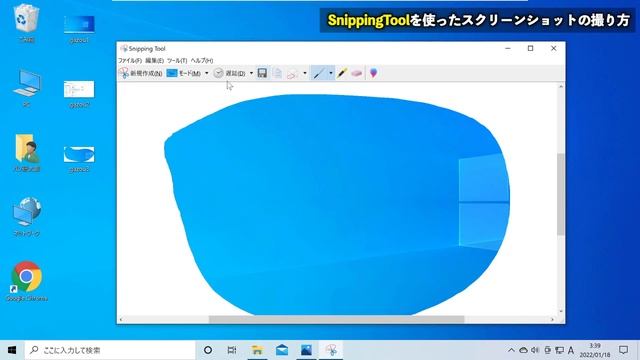Viewport: 640px width, 360px height.
Task: Click the vertical scrollbar thumb in Snipping Tool
Action: click(x=561, y=194)
